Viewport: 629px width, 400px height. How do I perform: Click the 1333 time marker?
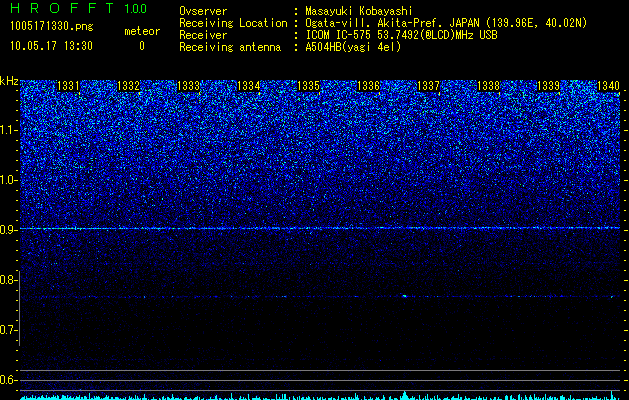(188, 86)
